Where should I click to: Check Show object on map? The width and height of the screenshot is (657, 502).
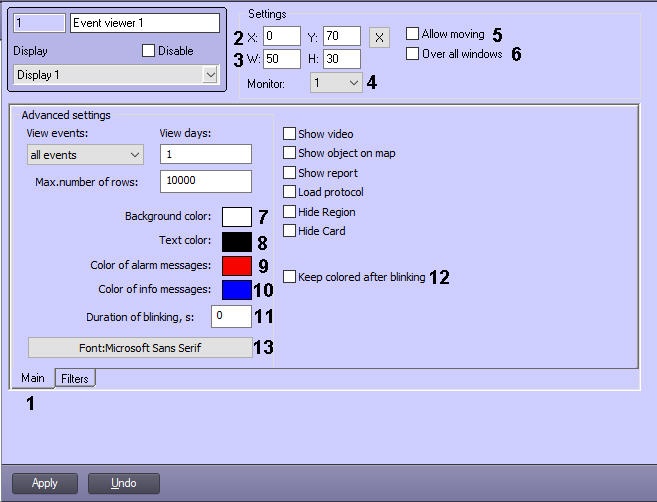point(289,153)
